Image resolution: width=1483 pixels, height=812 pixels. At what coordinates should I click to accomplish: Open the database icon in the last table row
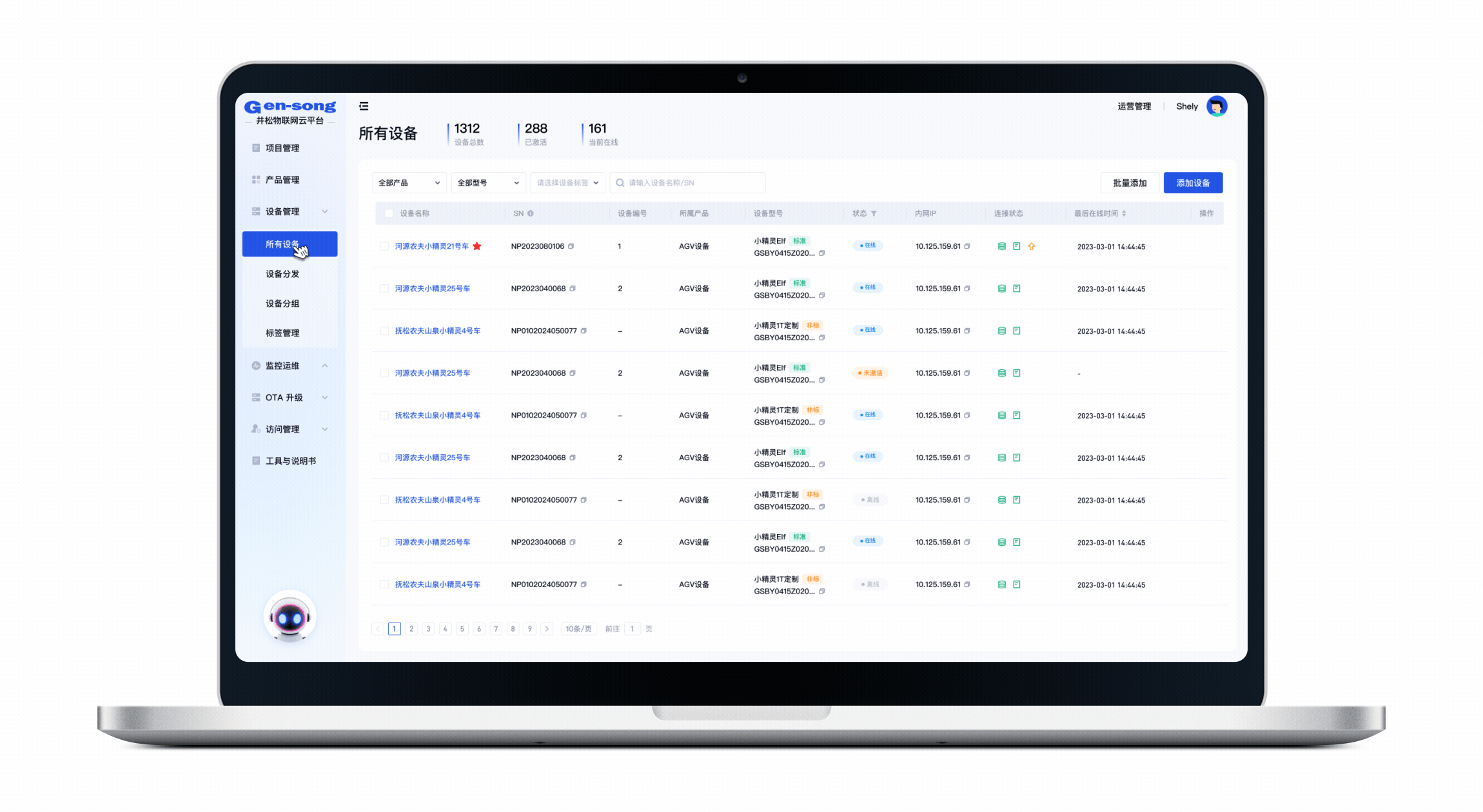(1002, 585)
